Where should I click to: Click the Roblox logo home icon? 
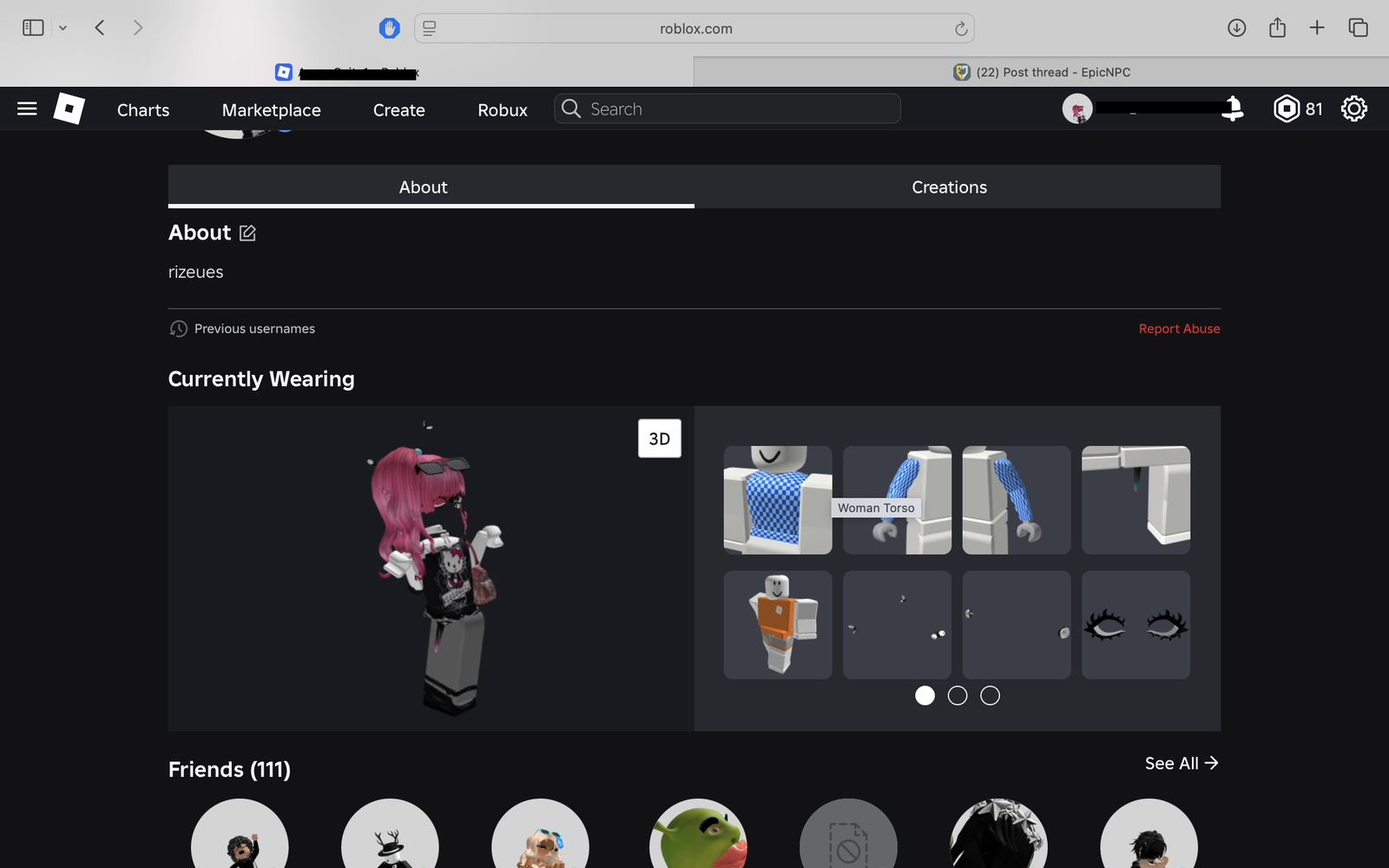click(69, 108)
